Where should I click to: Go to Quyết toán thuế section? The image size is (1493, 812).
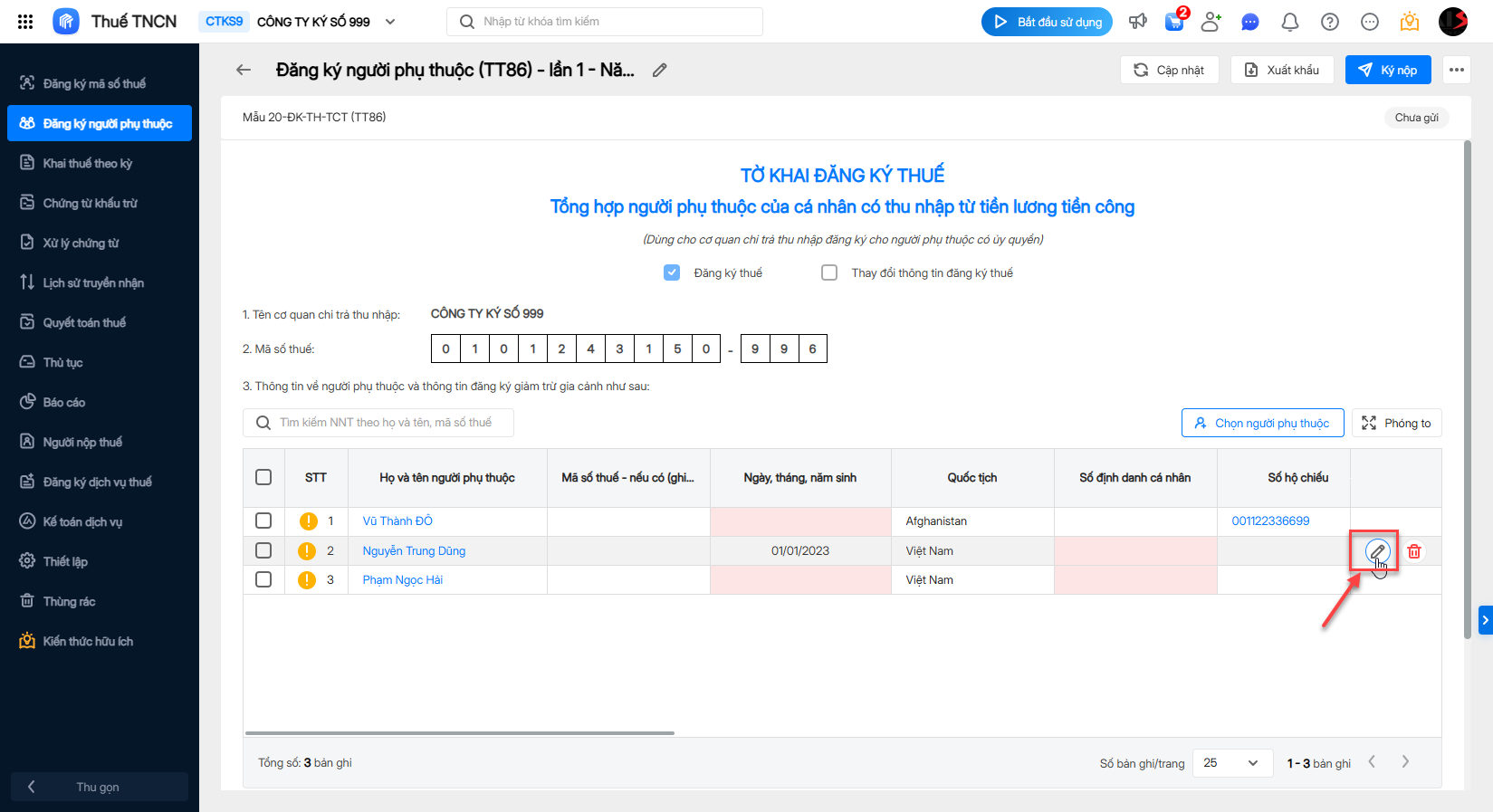pyautogui.click(x=100, y=322)
